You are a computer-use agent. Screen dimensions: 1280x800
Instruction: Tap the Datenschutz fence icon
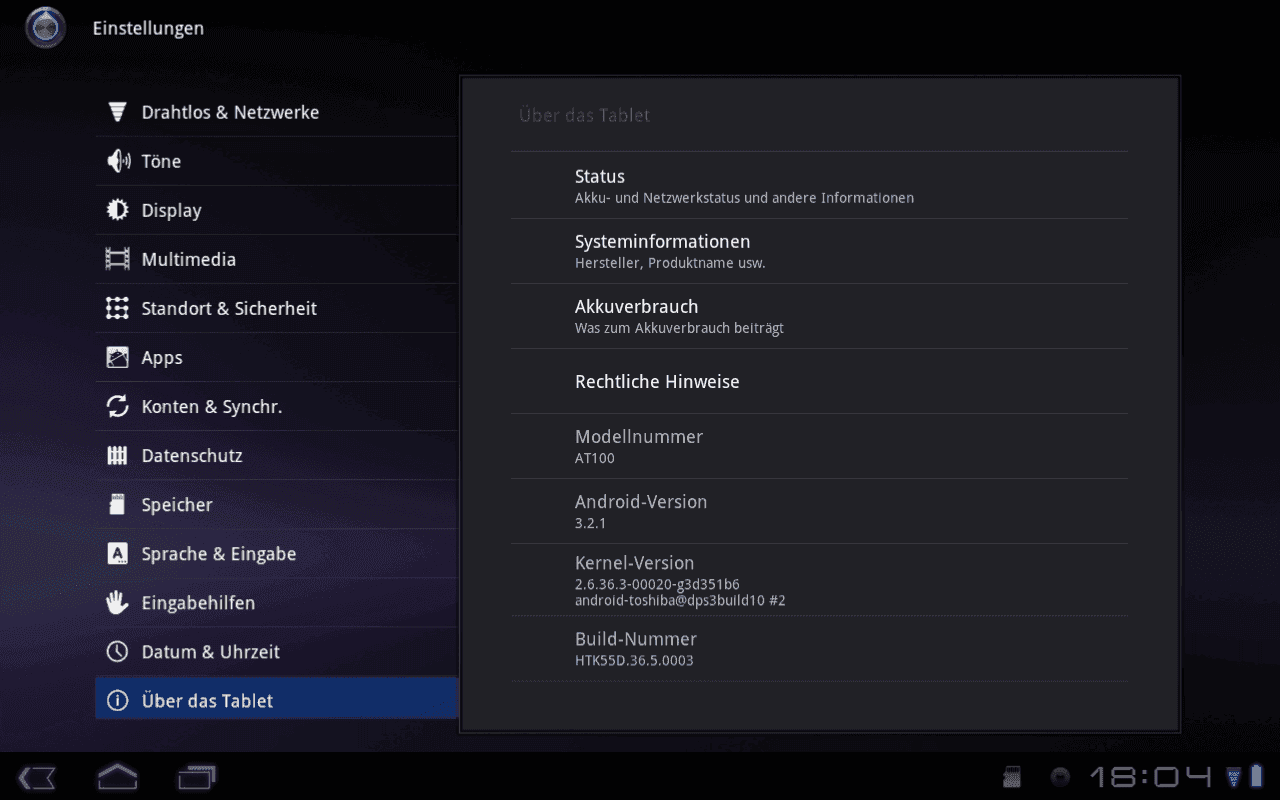point(118,456)
